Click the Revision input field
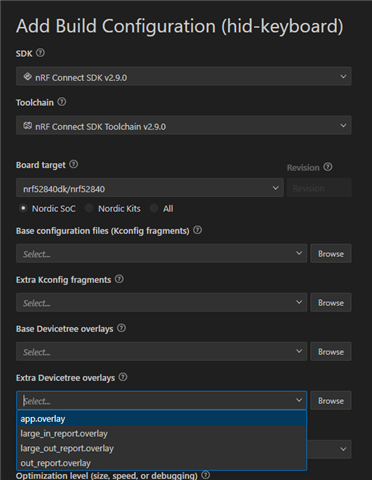 319,188
